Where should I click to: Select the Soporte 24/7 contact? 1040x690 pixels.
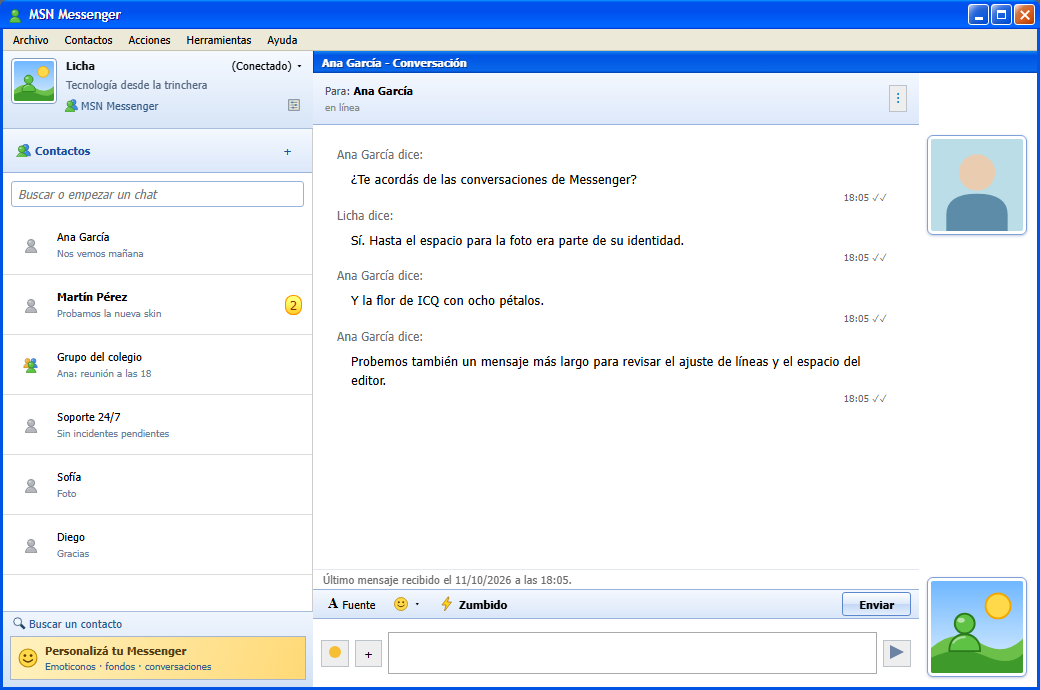[158, 425]
